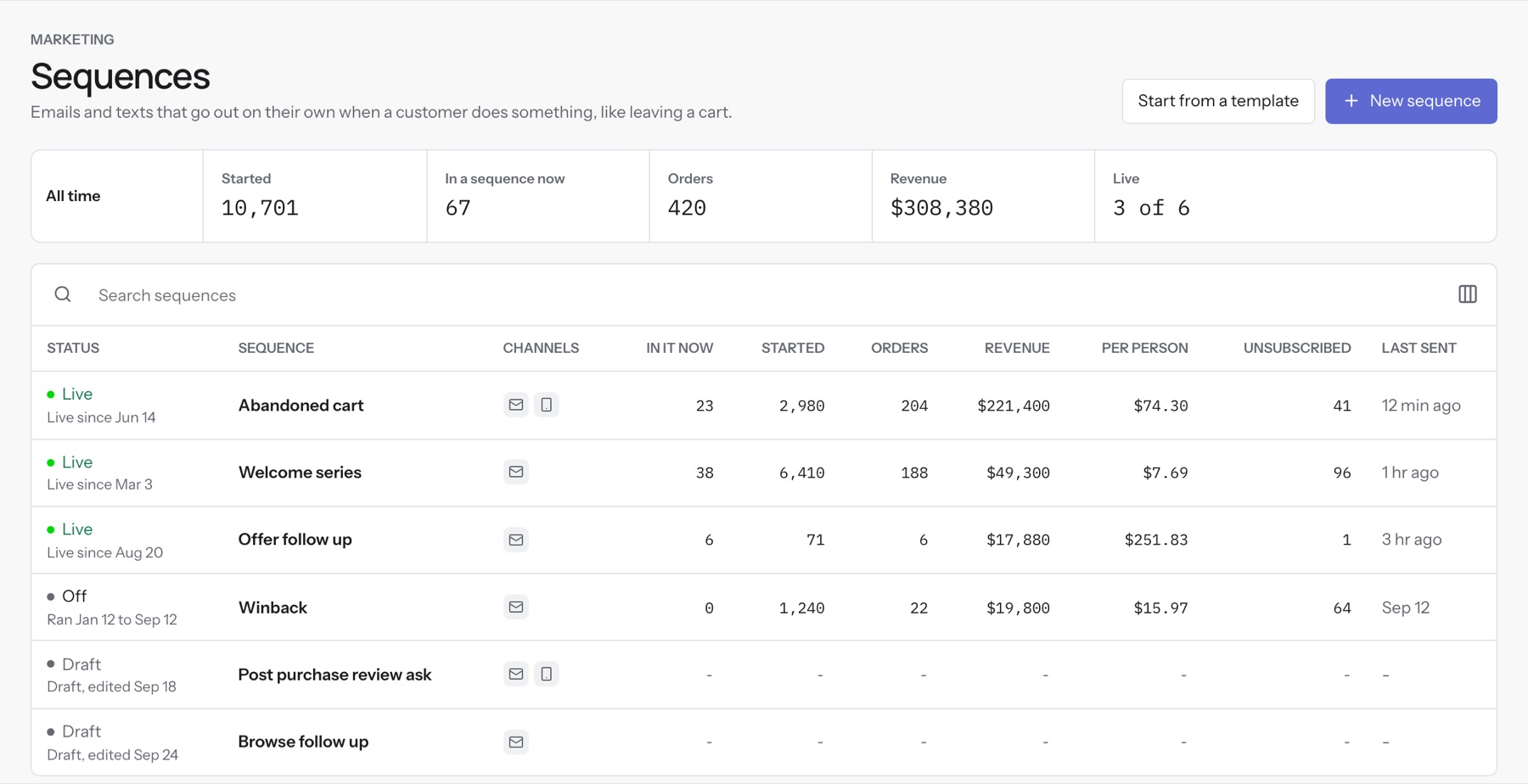1528x784 pixels.
Task: Click Post purchase review ask email icon
Action: click(515, 674)
